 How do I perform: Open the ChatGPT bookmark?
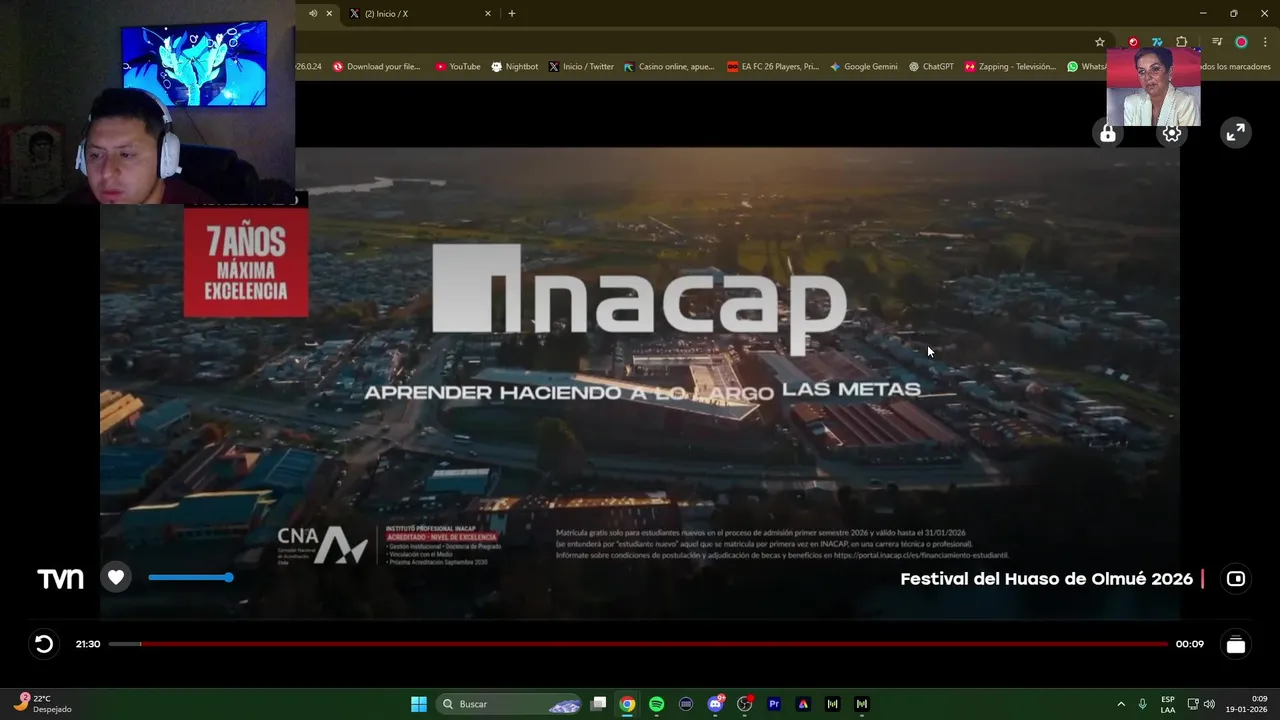click(x=931, y=67)
